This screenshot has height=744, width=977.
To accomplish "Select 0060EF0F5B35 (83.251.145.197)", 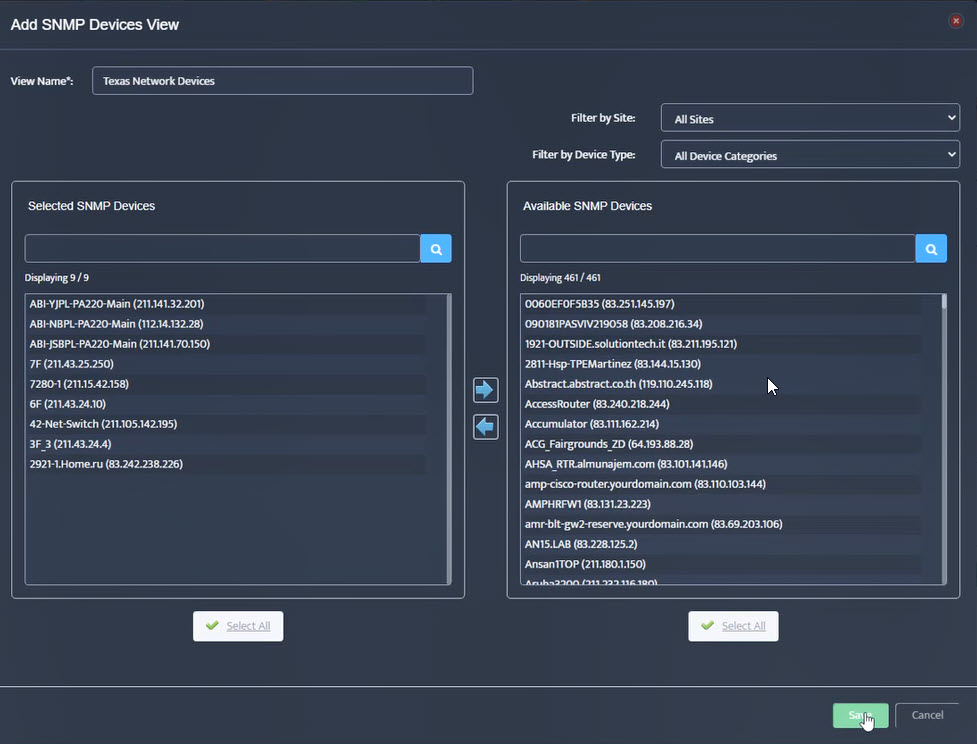I will pyautogui.click(x=722, y=304).
